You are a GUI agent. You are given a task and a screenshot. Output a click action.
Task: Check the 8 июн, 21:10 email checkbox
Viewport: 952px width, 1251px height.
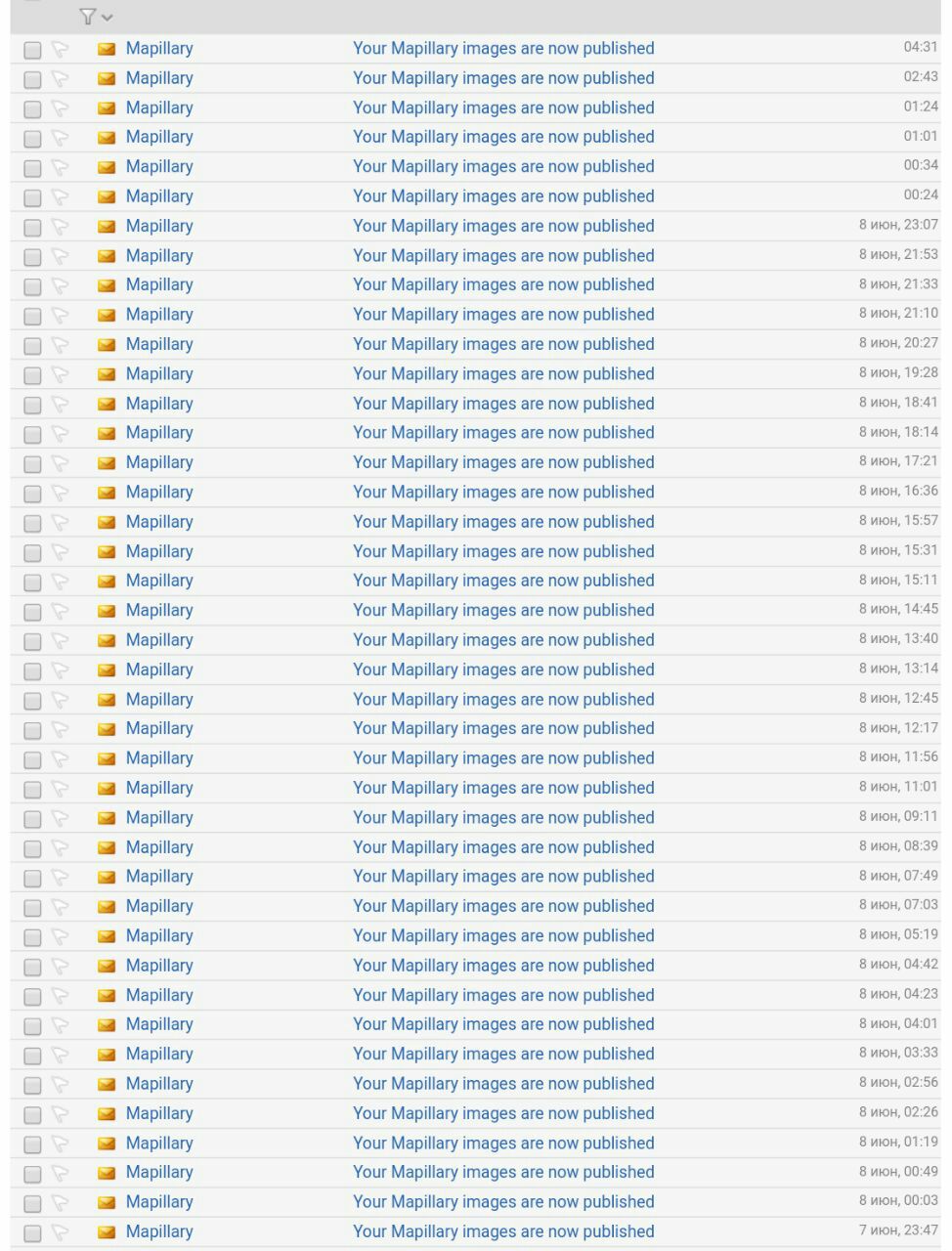click(32, 316)
